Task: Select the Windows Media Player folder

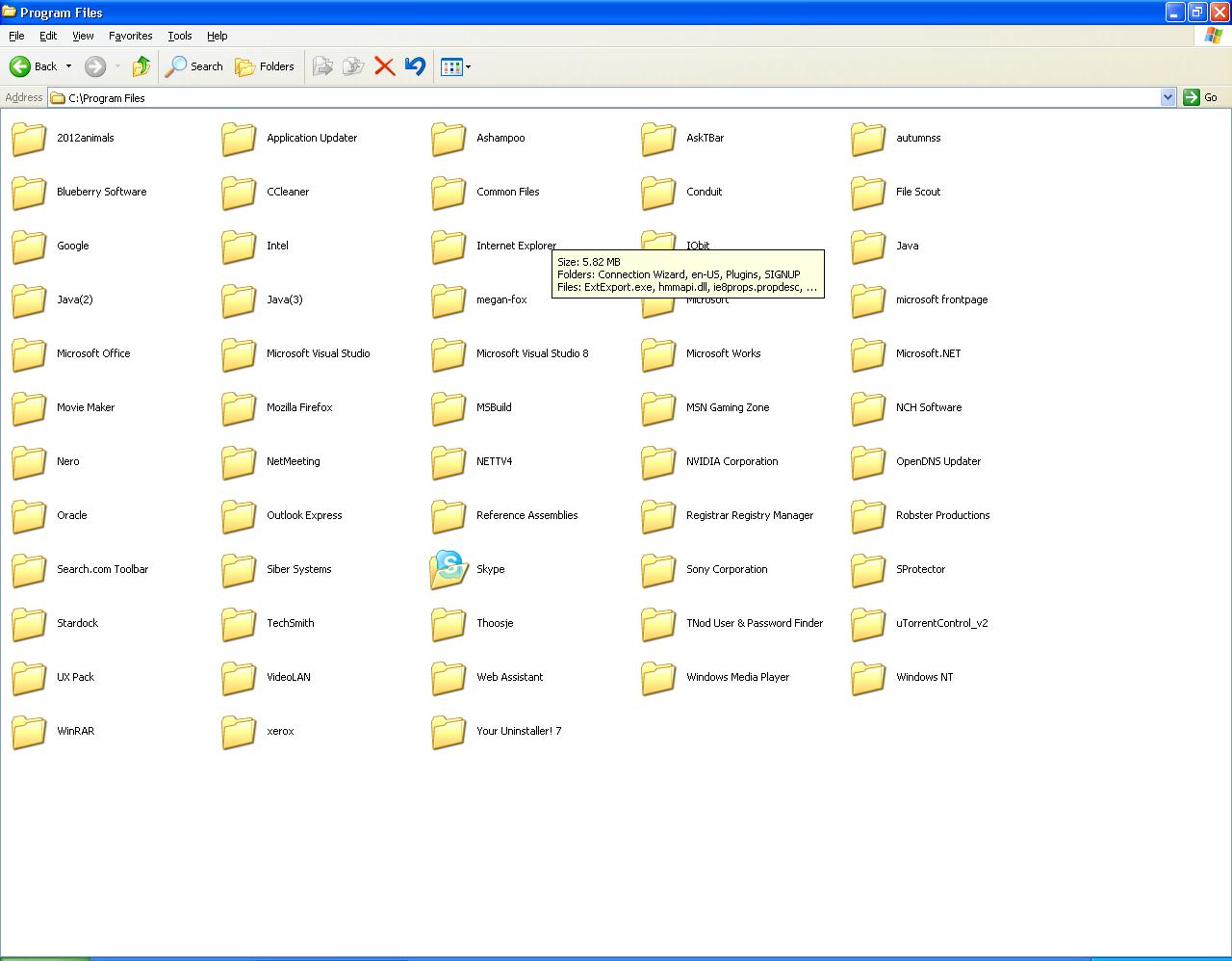Action: tap(715, 677)
